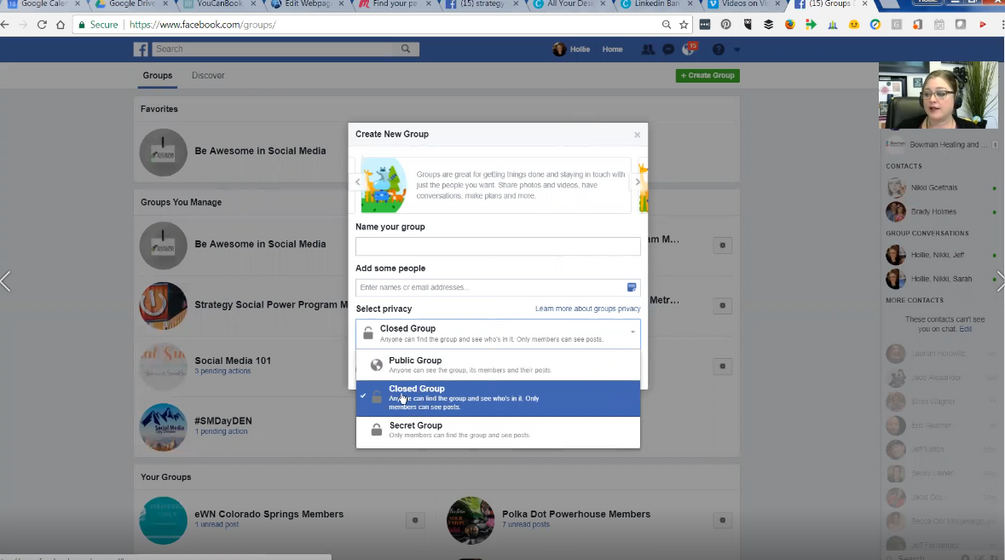1005x560 pixels.
Task: Select Secret Group privacy option
Action: point(498,430)
